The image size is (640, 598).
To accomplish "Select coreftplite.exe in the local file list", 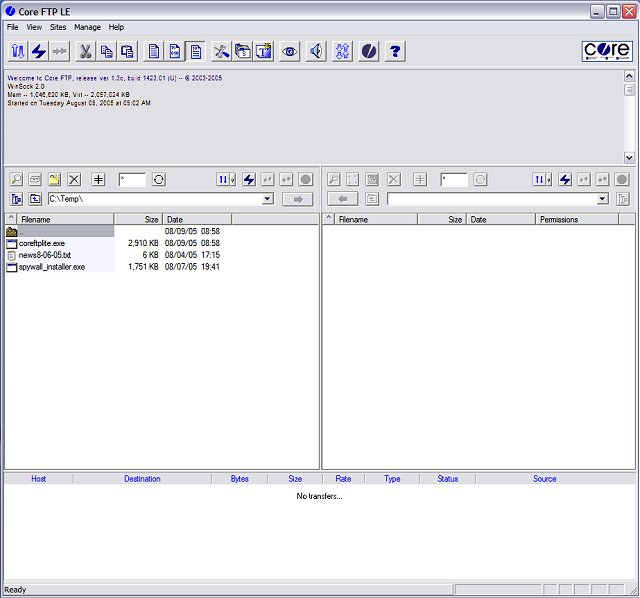I will click(42, 243).
